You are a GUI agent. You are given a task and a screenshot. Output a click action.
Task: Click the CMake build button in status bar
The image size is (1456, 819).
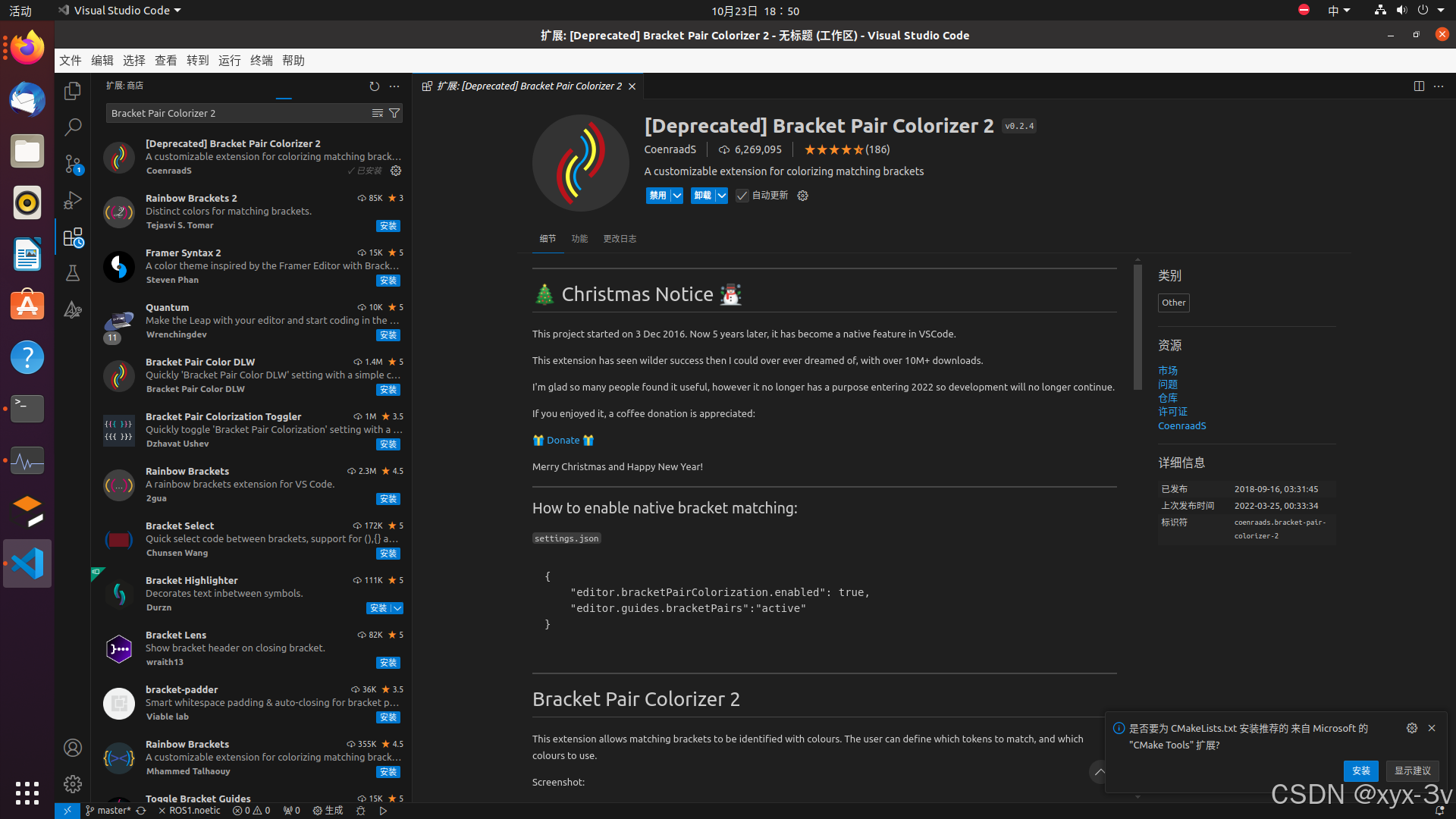(328, 811)
